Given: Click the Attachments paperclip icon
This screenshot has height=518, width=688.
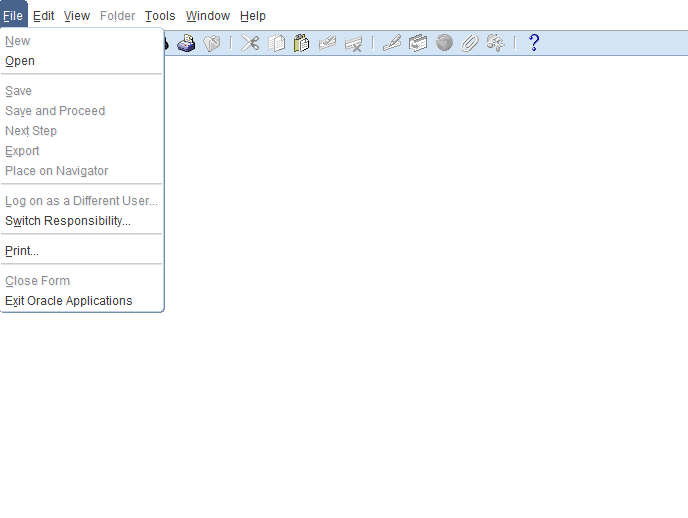Looking at the screenshot, I should [x=469, y=43].
